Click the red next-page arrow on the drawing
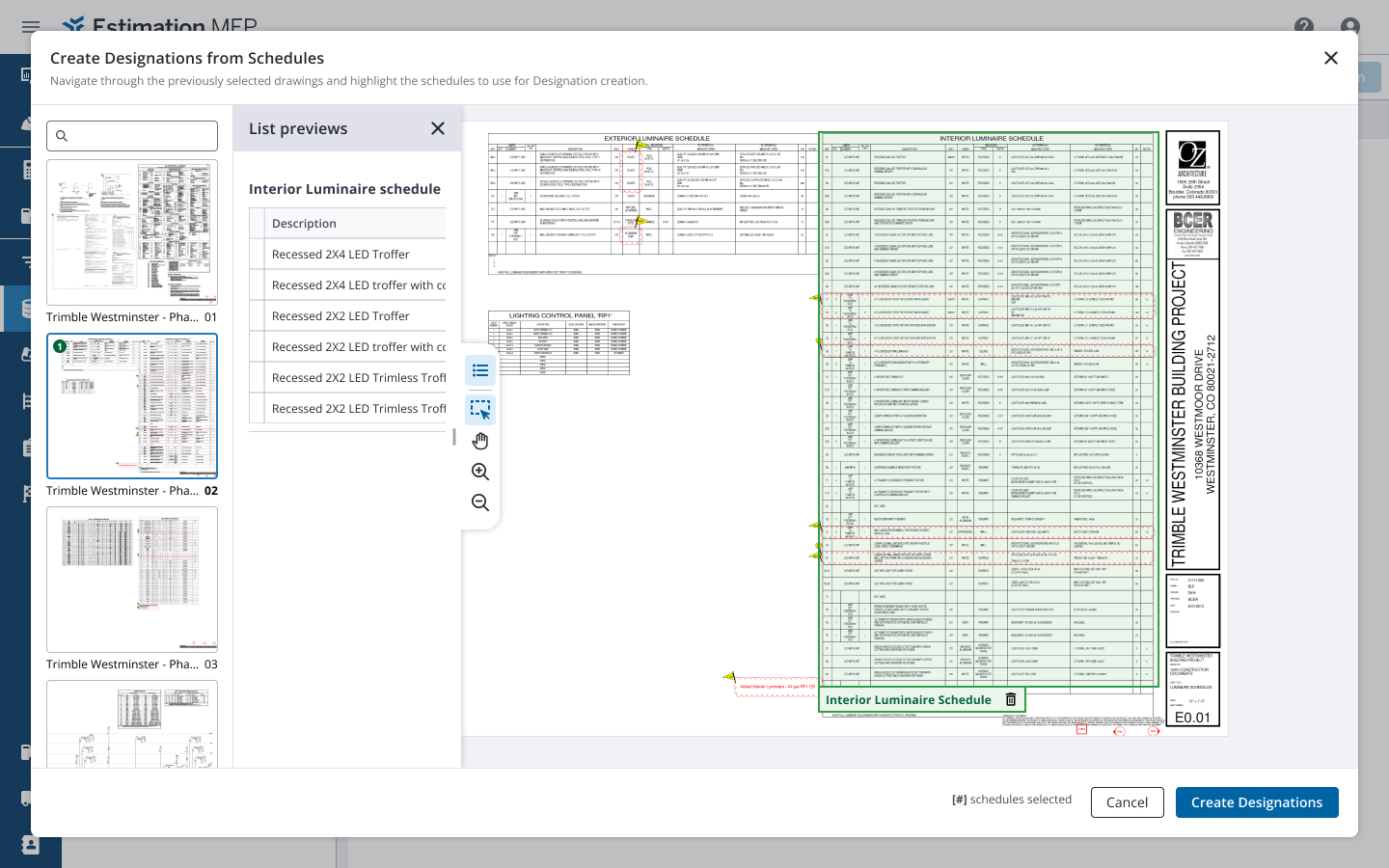This screenshot has height=868, width=1389. click(1154, 731)
